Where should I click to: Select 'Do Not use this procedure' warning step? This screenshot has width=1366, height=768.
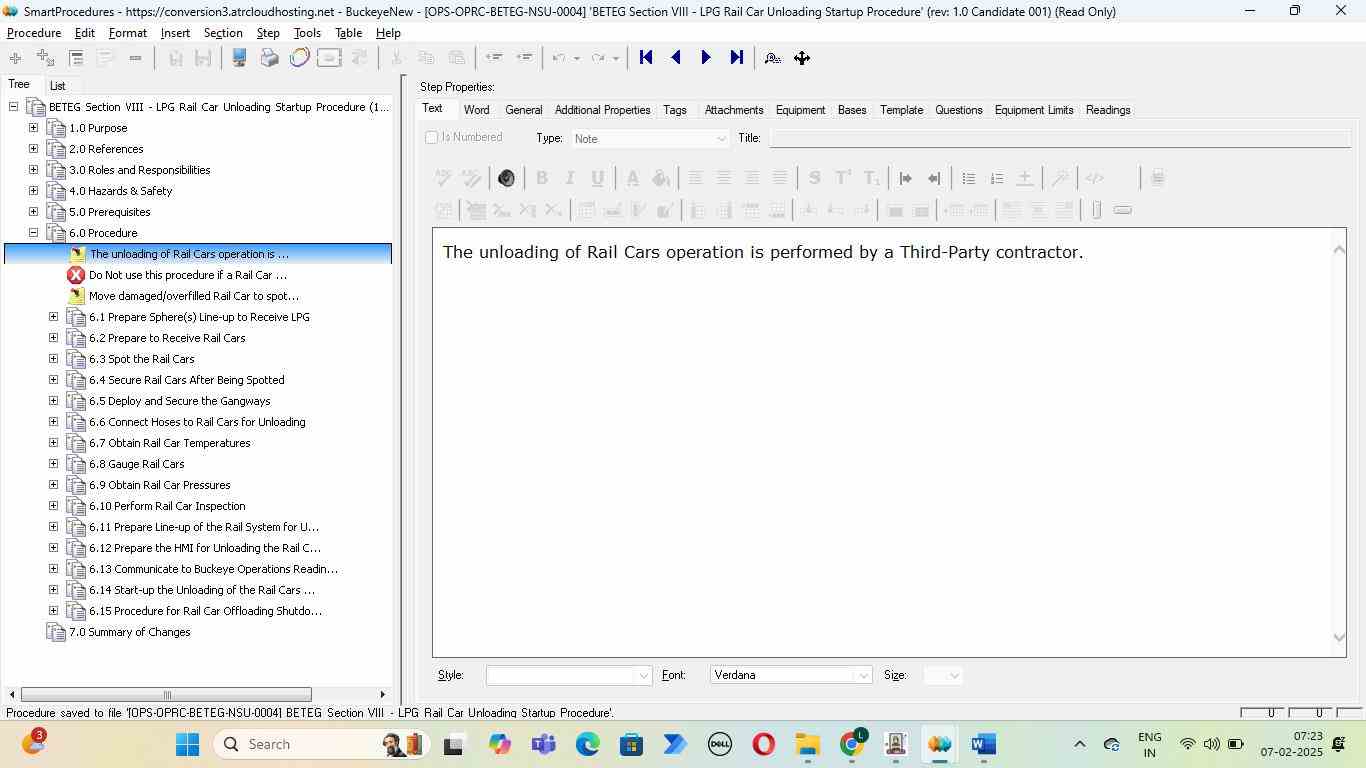tap(188, 275)
